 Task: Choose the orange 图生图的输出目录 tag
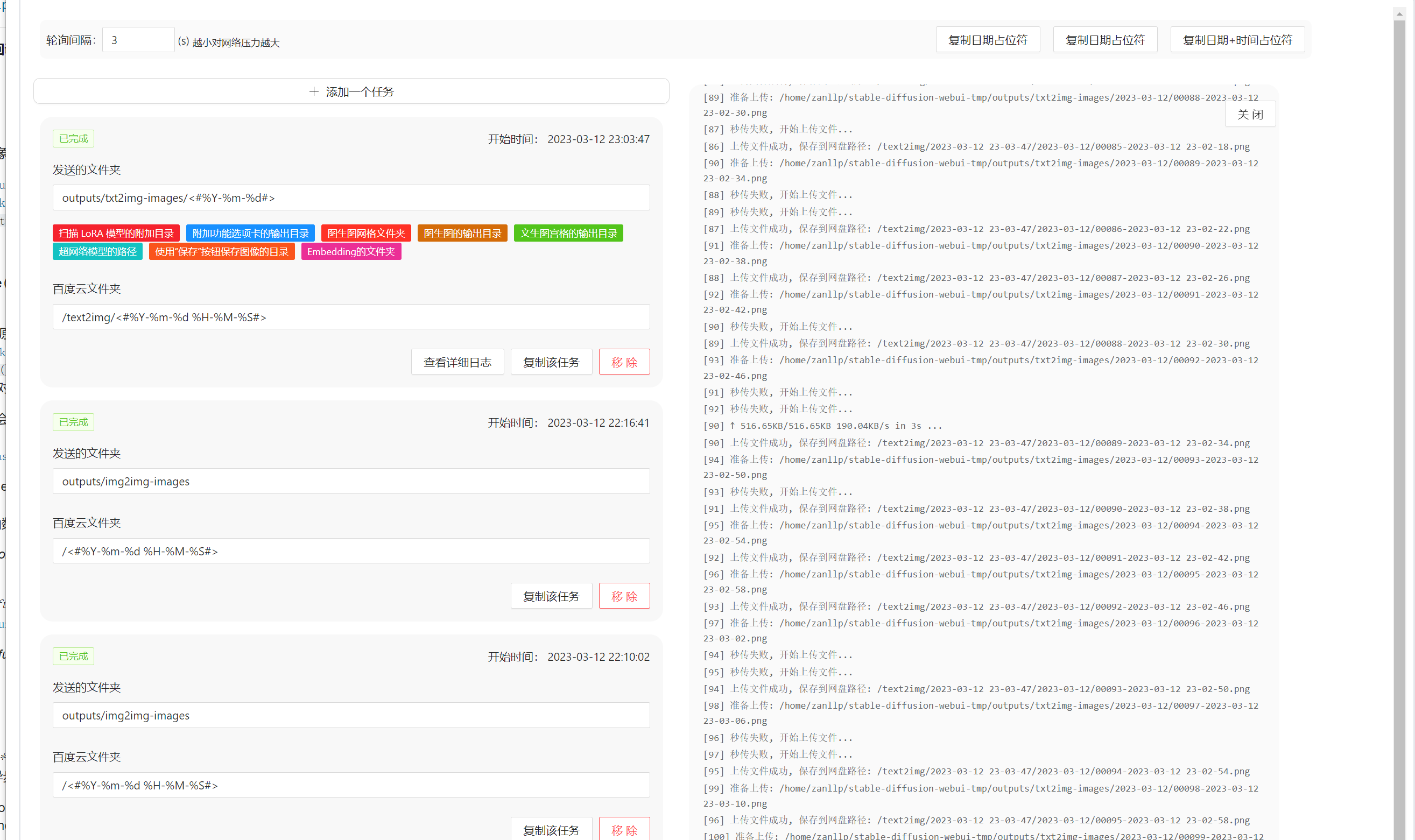click(462, 233)
